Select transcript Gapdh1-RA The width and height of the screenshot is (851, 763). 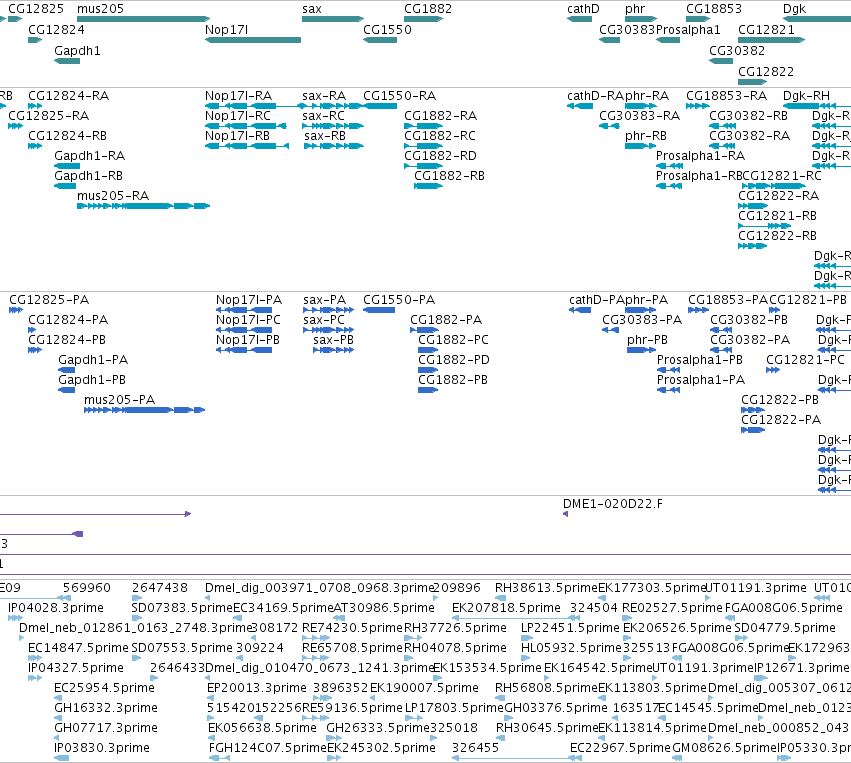point(90,156)
